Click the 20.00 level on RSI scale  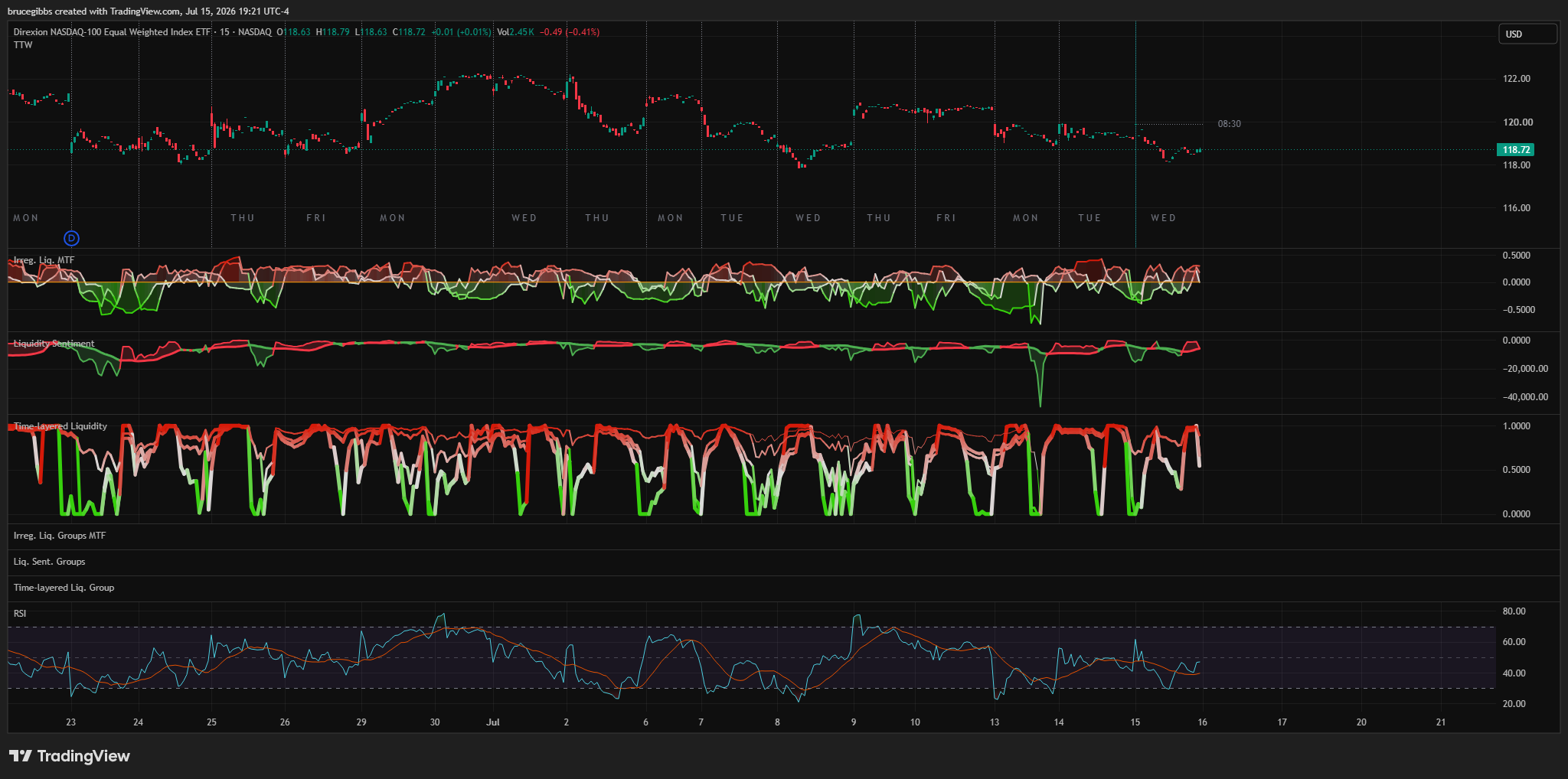pos(1514,704)
